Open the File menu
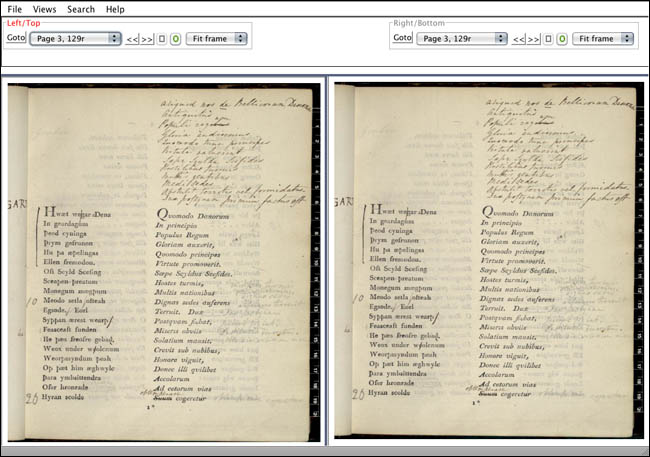Screen dimensions: 650x457 click(x=15, y=9)
